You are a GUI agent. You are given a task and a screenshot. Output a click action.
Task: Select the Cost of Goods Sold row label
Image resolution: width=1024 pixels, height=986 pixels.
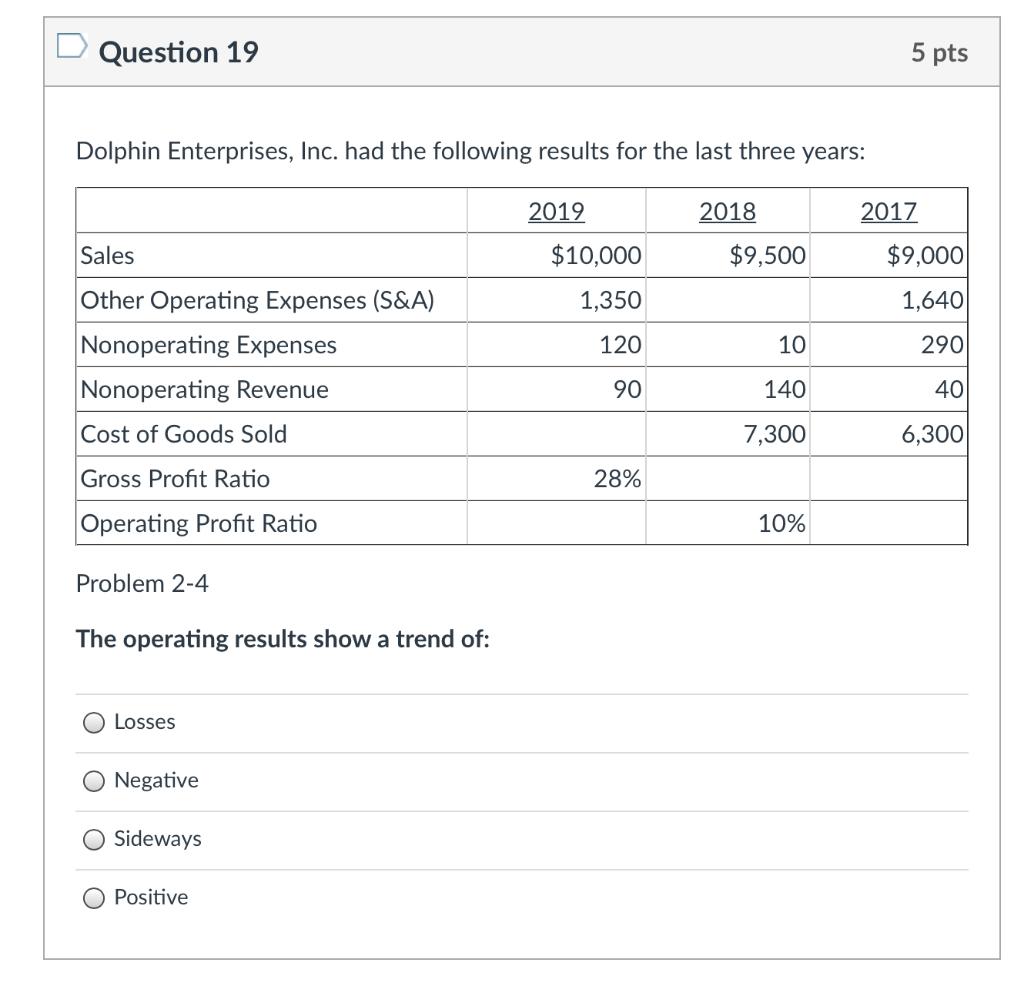(x=166, y=434)
